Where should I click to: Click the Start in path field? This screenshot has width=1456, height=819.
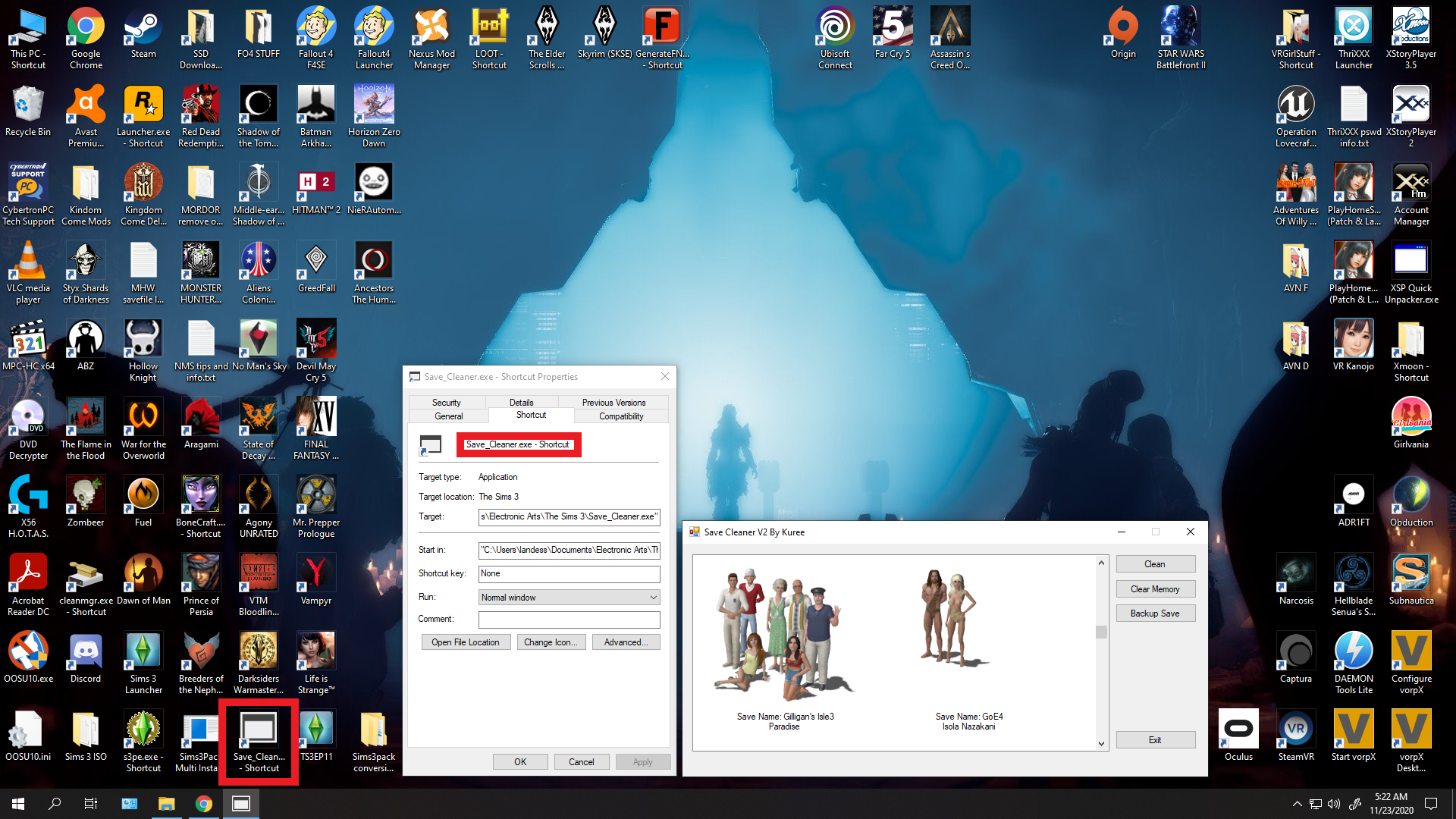(x=569, y=551)
